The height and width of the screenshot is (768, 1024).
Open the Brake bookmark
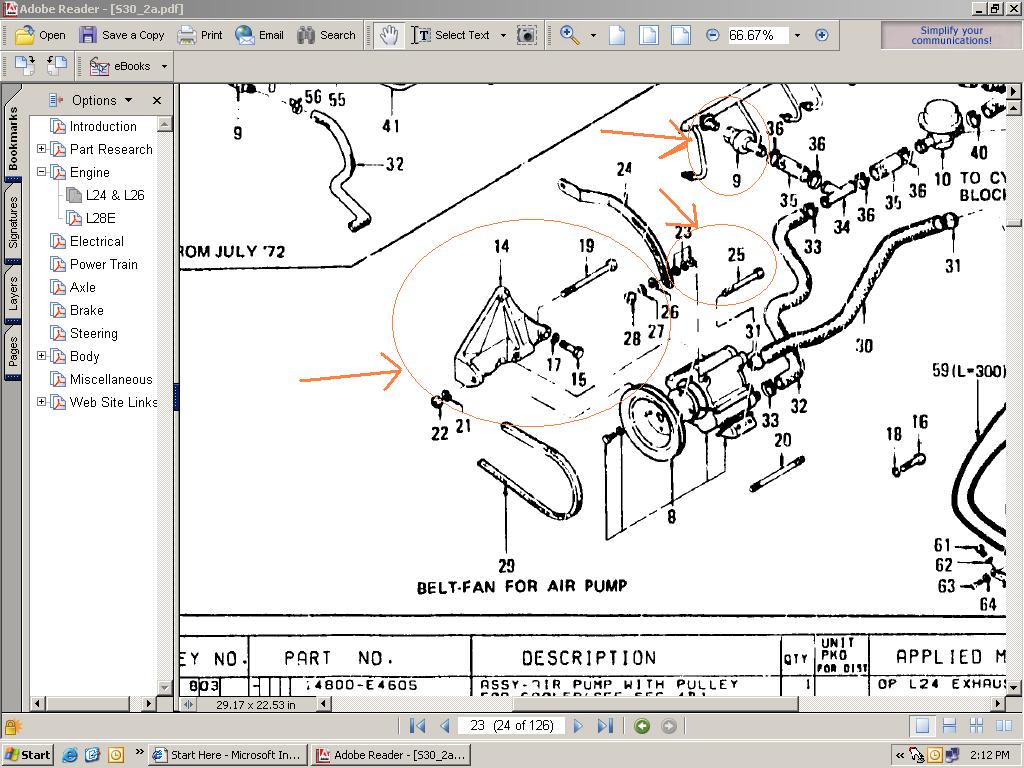[87, 310]
